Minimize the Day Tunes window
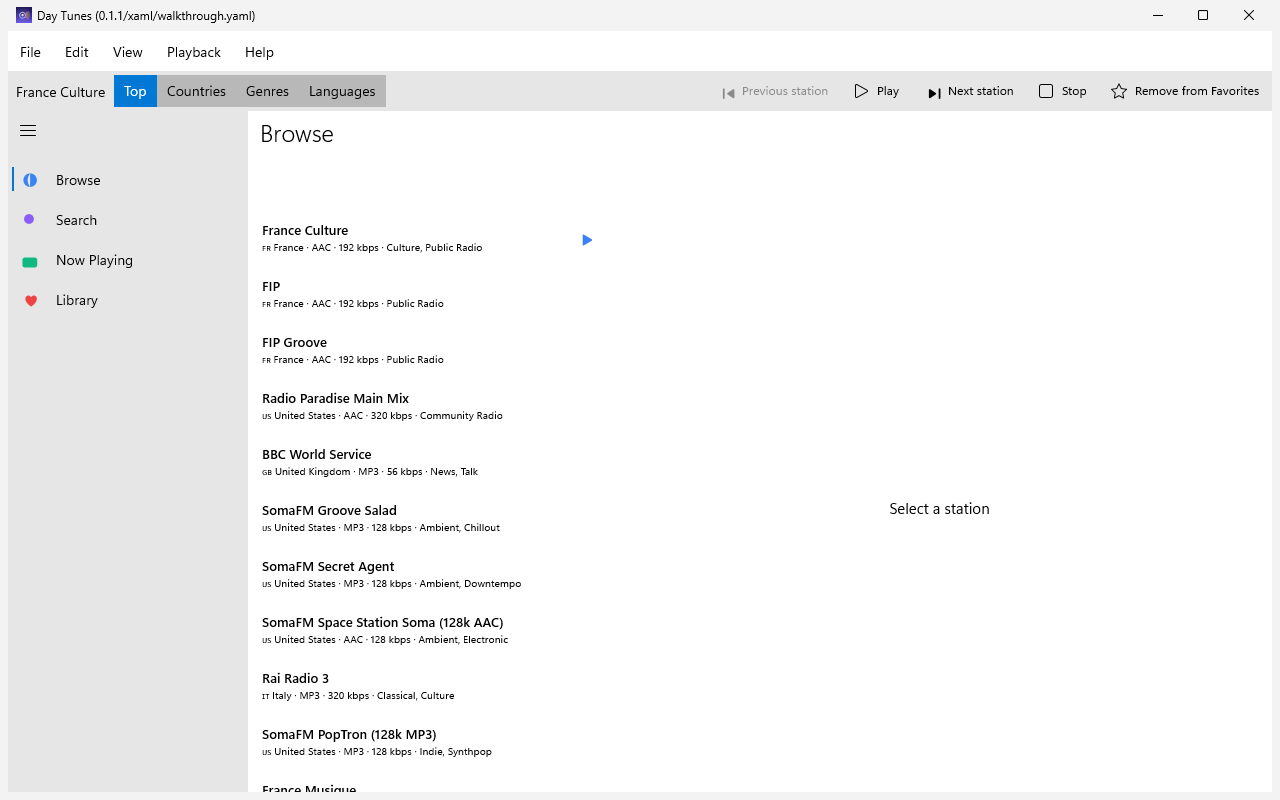 point(1158,15)
